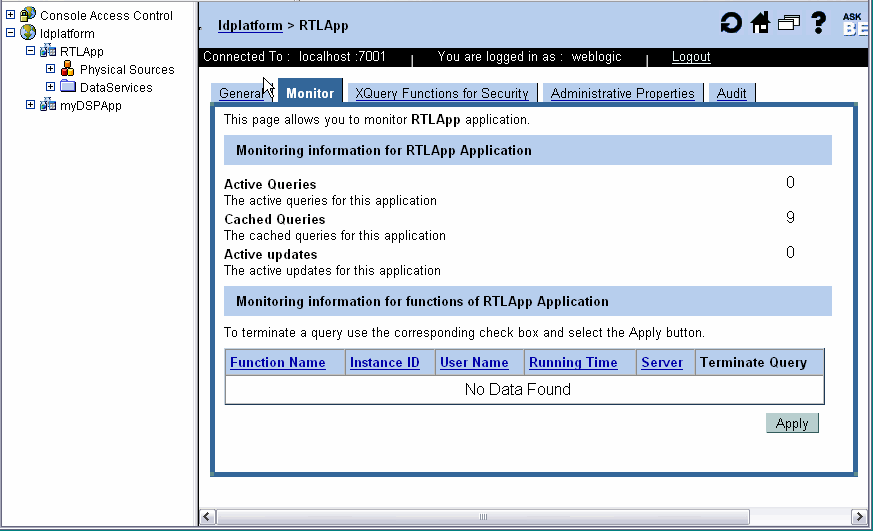Click the Physical Sources icon
Viewport: 873px width, 531px height.
click(x=67, y=68)
